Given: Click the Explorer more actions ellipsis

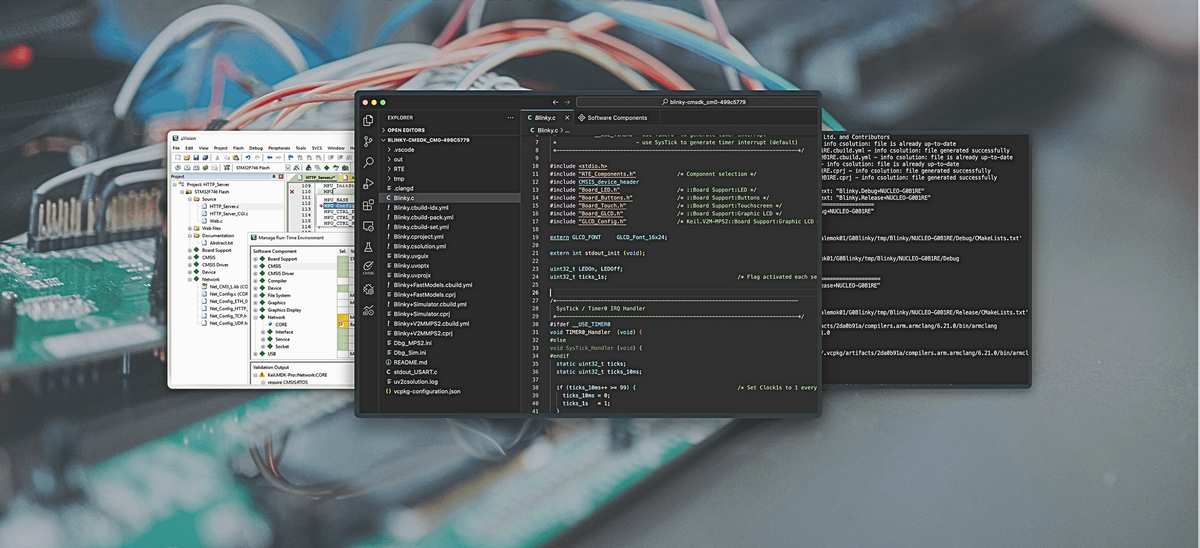Looking at the screenshot, I should [x=510, y=118].
